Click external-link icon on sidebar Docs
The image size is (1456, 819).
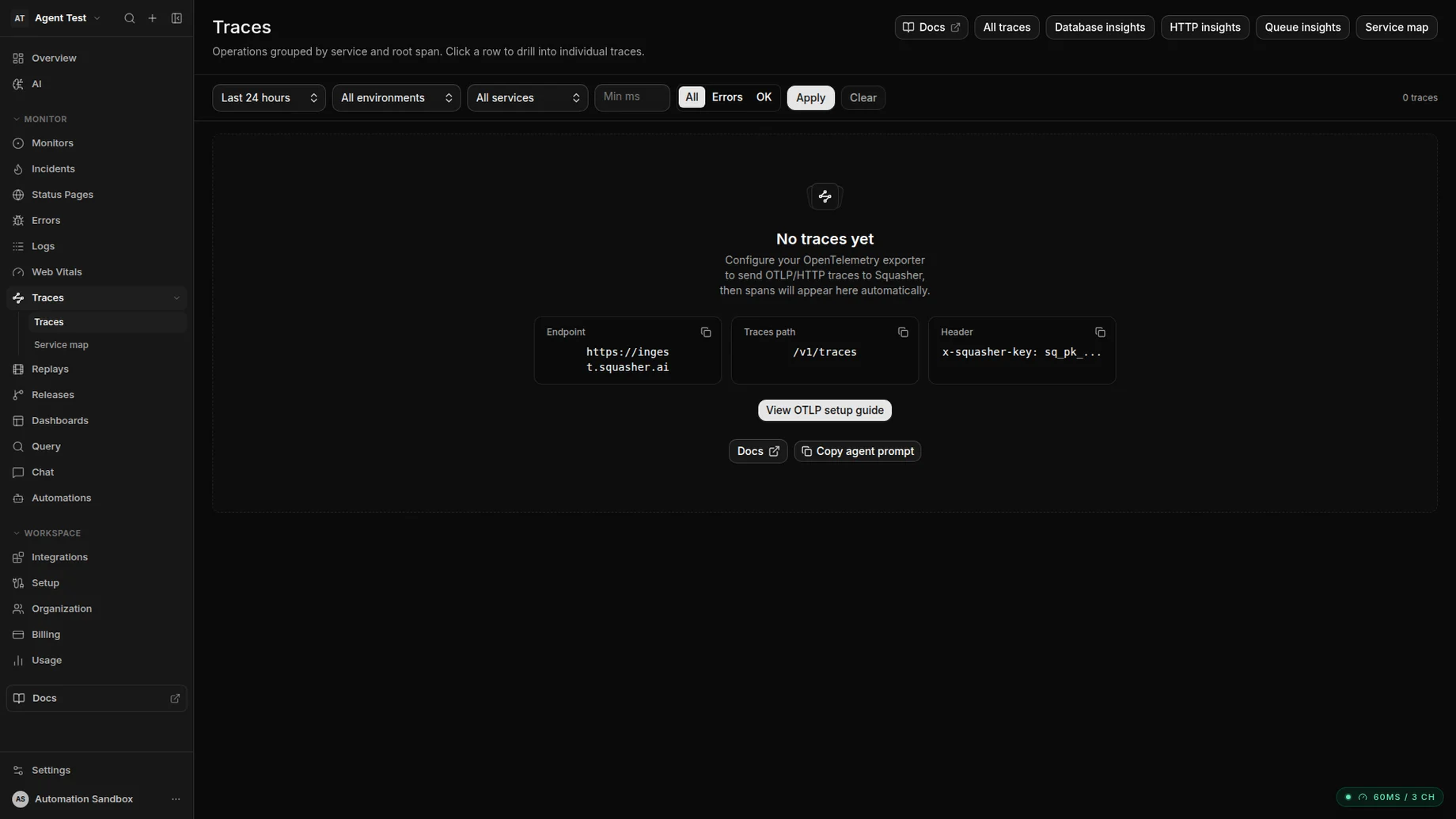point(175,699)
